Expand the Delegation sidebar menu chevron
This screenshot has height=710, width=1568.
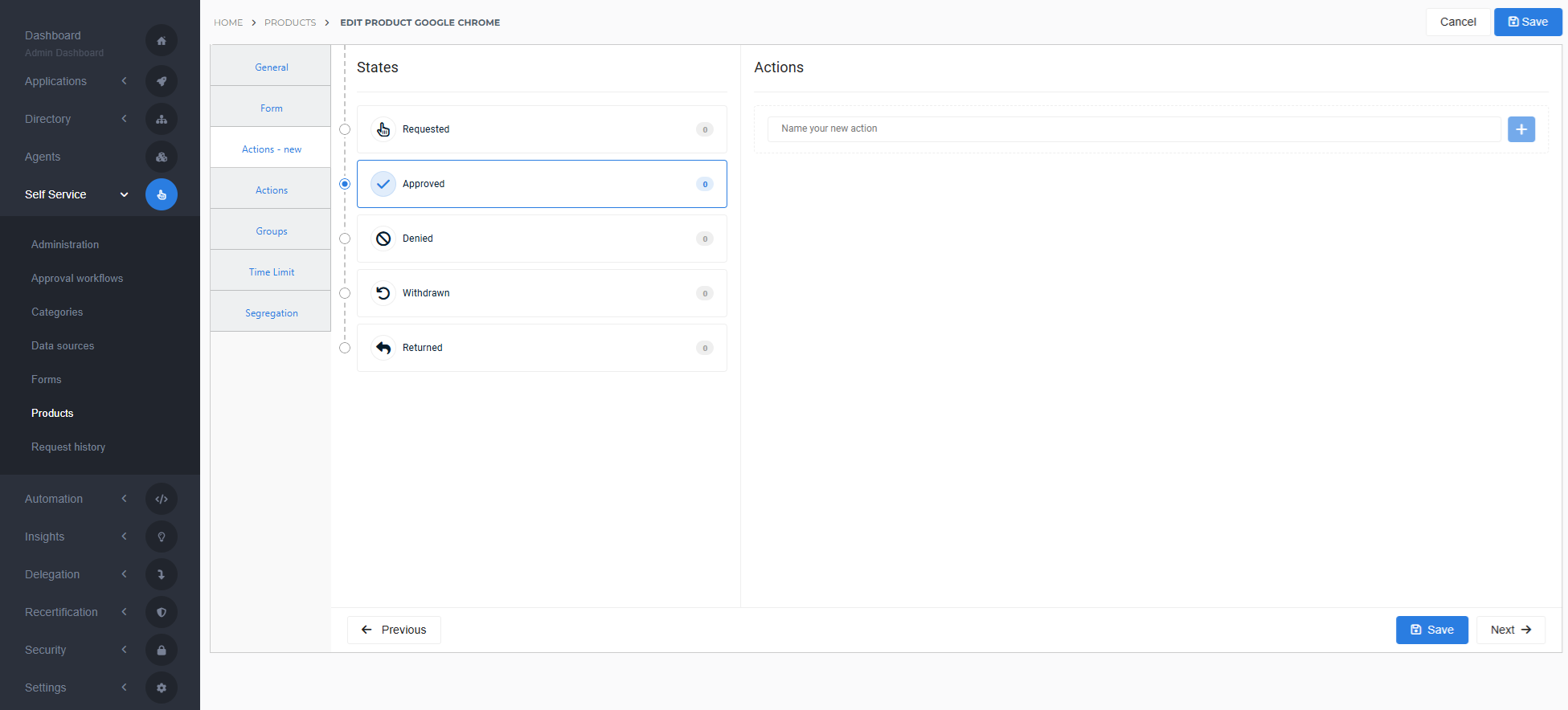(125, 574)
